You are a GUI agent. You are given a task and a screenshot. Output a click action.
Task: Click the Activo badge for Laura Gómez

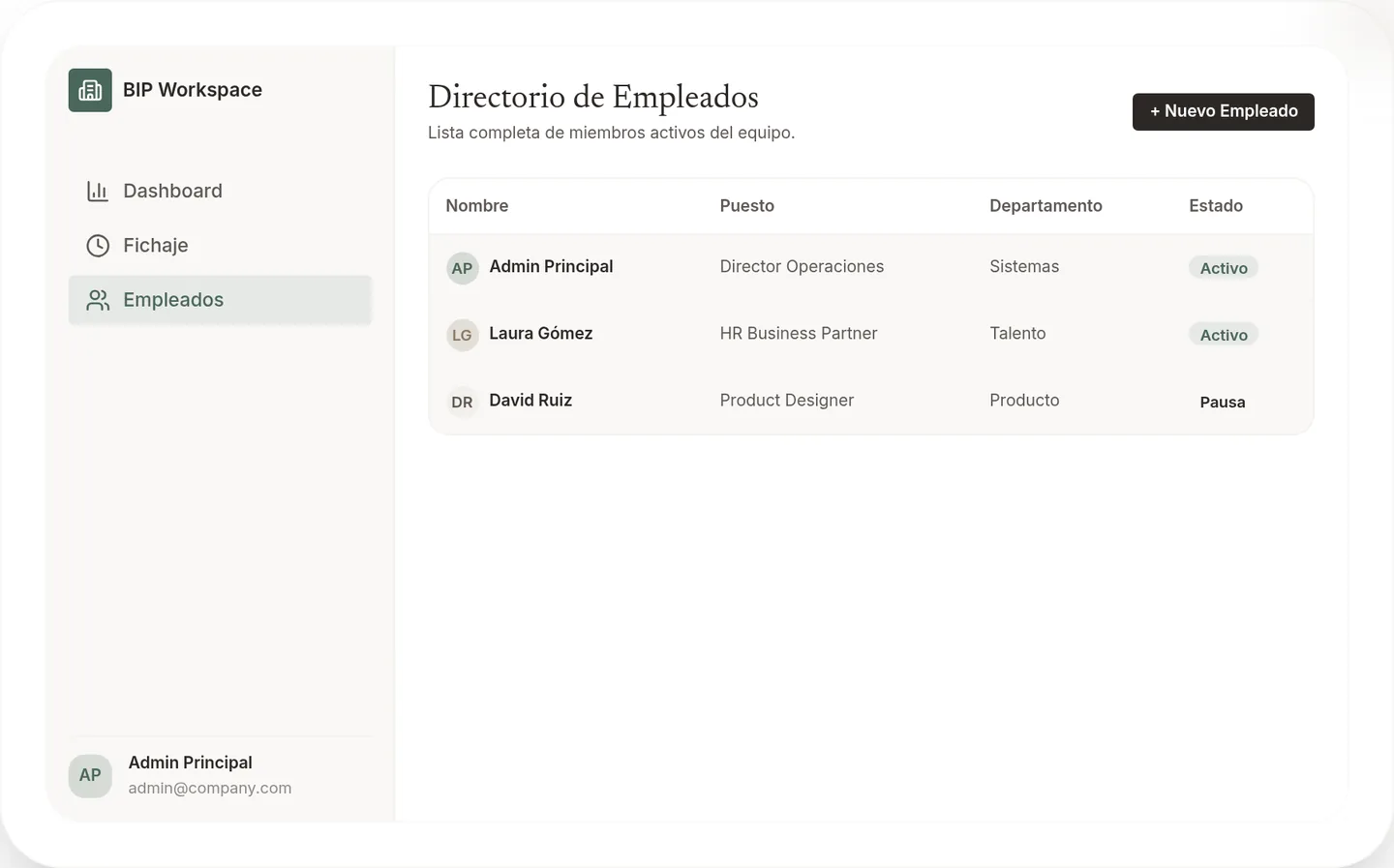pyautogui.click(x=1224, y=335)
